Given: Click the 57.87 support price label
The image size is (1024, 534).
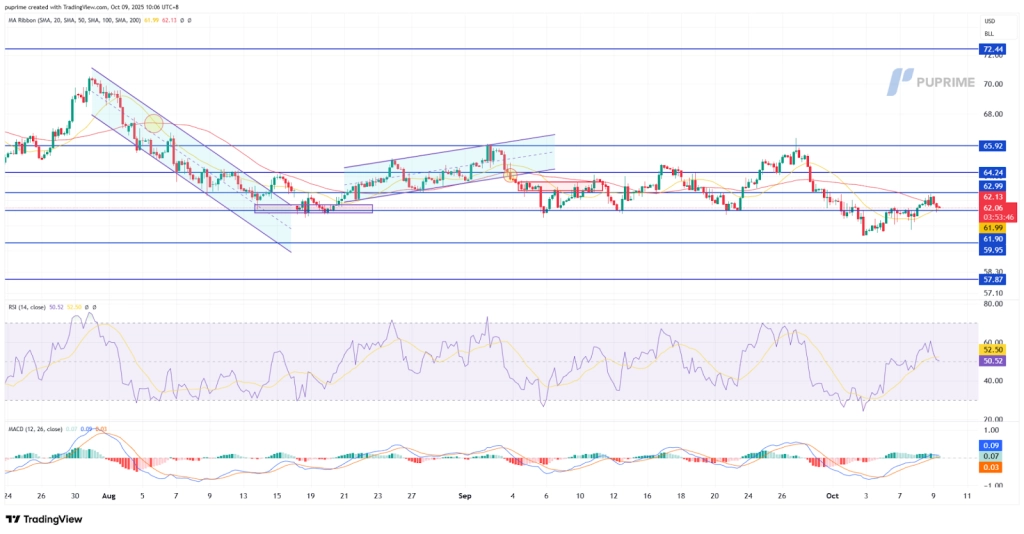Looking at the screenshot, I should (993, 281).
